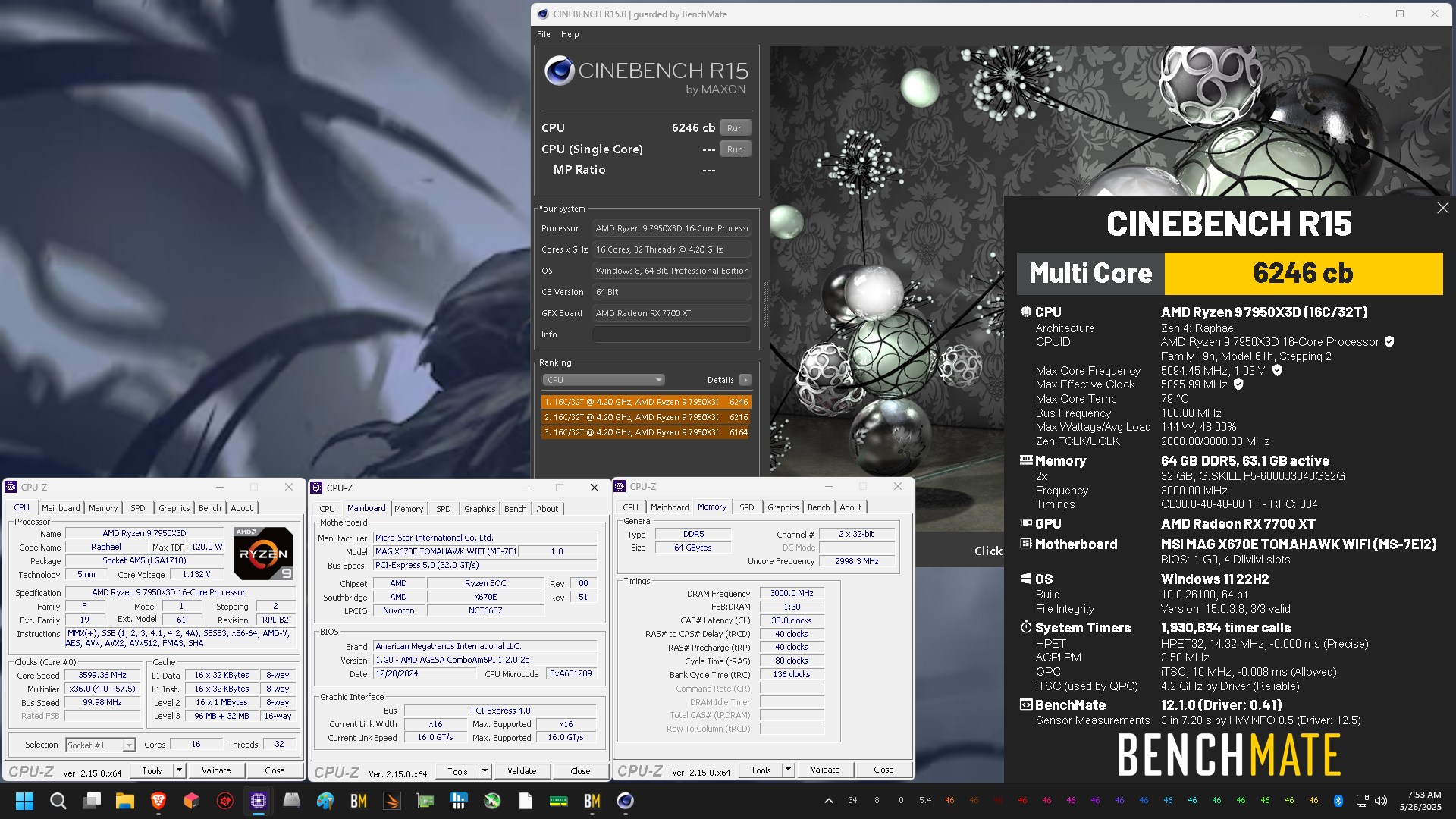The height and width of the screenshot is (819, 1456).
Task: Open the Help menu in Cinebench
Action: (x=570, y=34)
